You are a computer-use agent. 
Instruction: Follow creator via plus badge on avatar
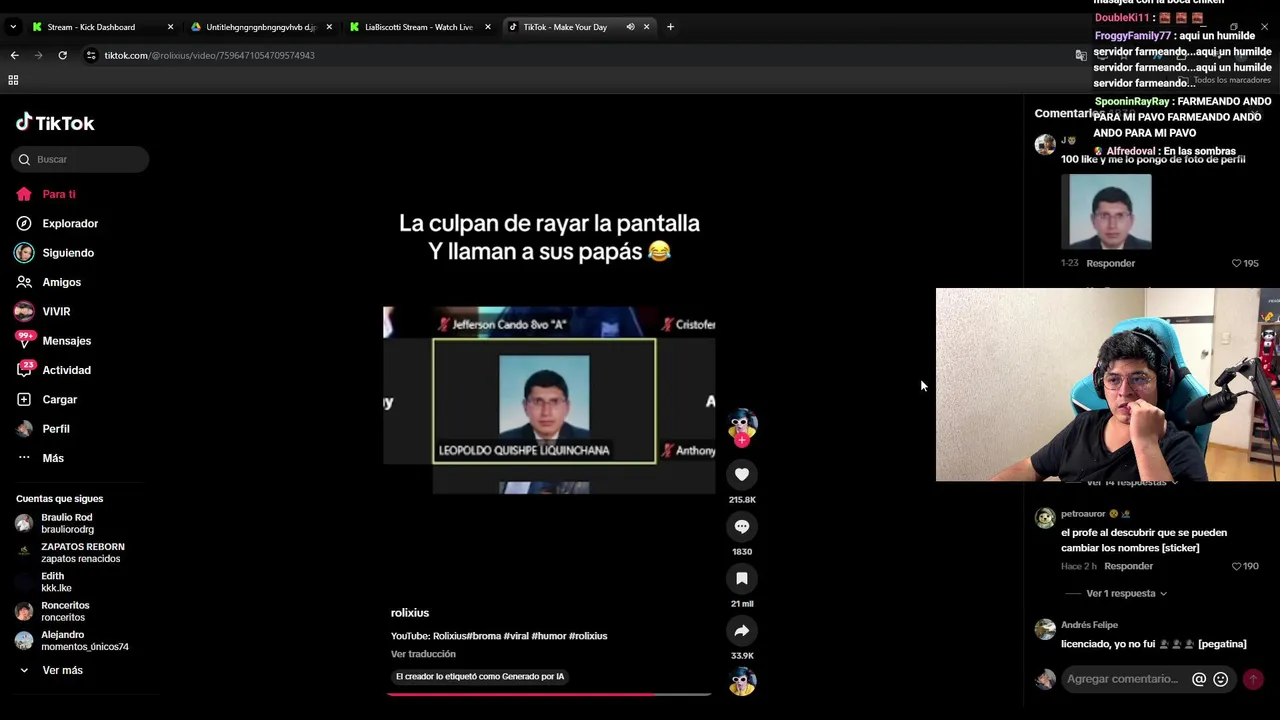[742, 440]
